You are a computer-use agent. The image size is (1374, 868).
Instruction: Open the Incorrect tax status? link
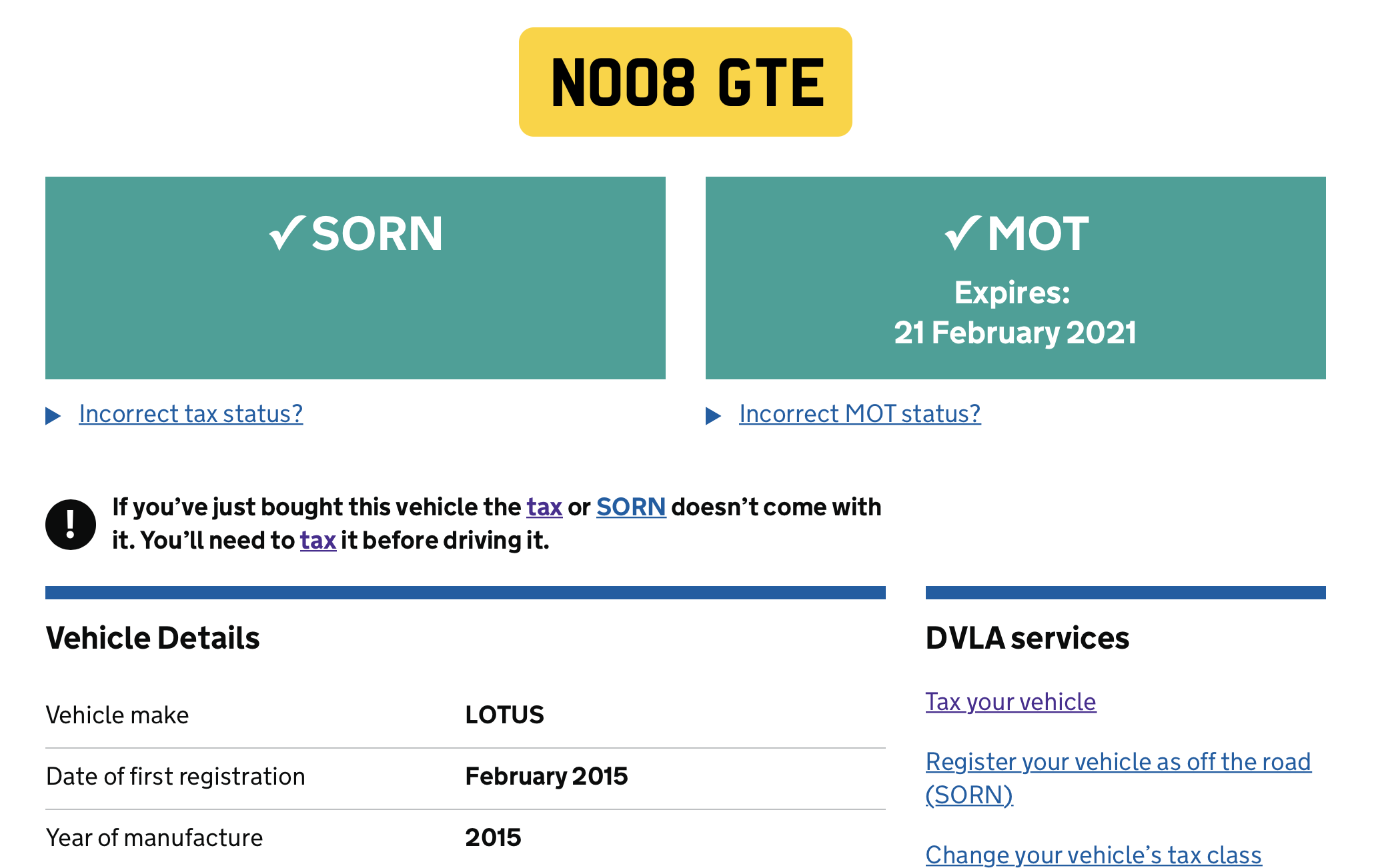191,414
